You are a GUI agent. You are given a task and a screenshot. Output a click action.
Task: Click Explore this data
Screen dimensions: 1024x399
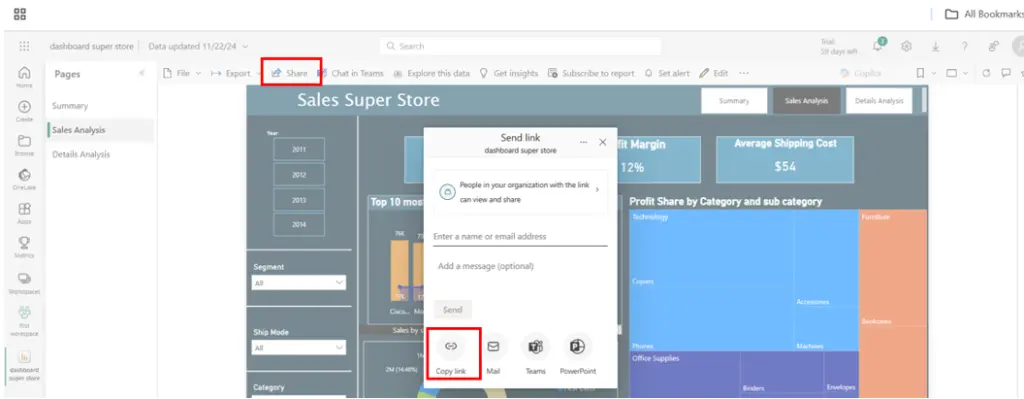[431, 73]
